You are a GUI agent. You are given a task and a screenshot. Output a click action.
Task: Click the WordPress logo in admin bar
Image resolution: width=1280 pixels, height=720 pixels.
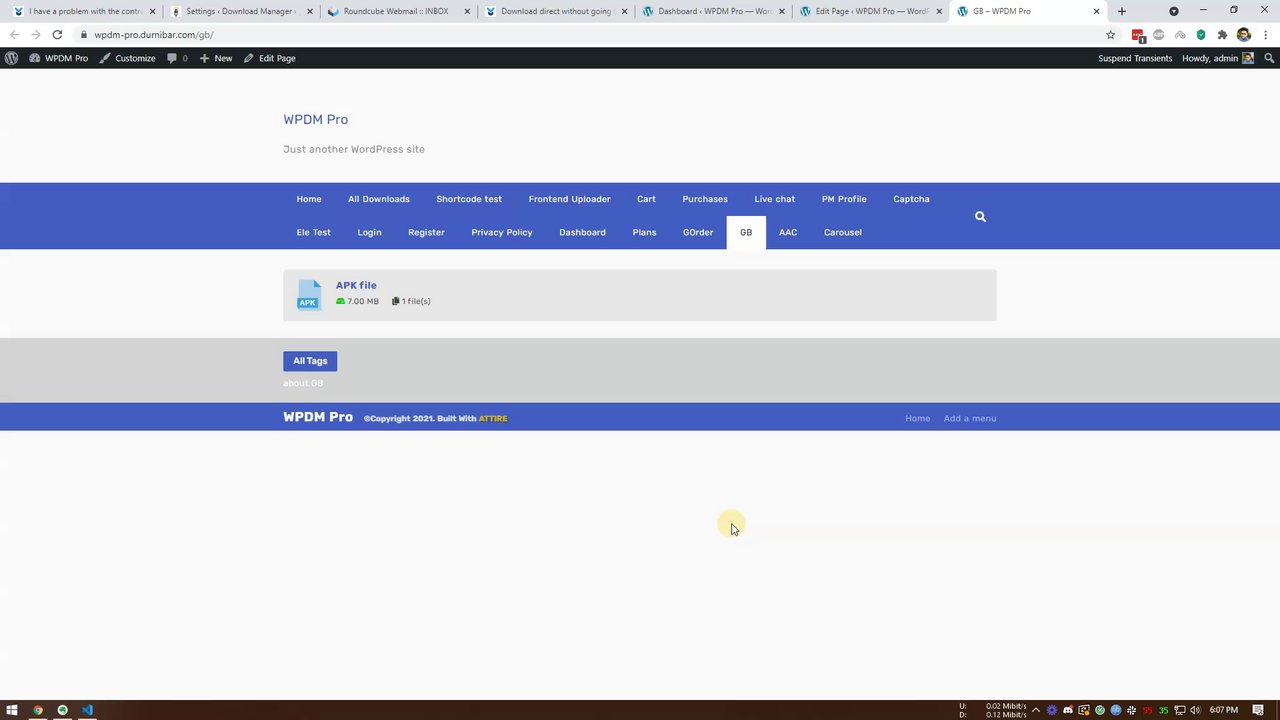tap(11, 58)
